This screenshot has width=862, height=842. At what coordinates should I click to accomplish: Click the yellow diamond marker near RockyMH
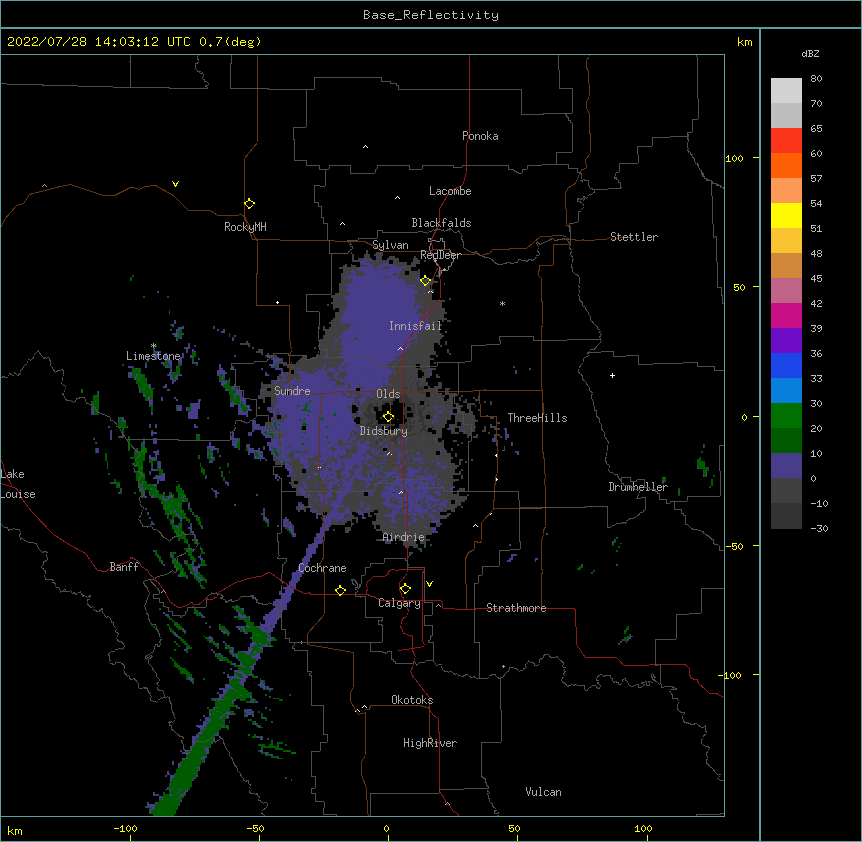[250, 204]
